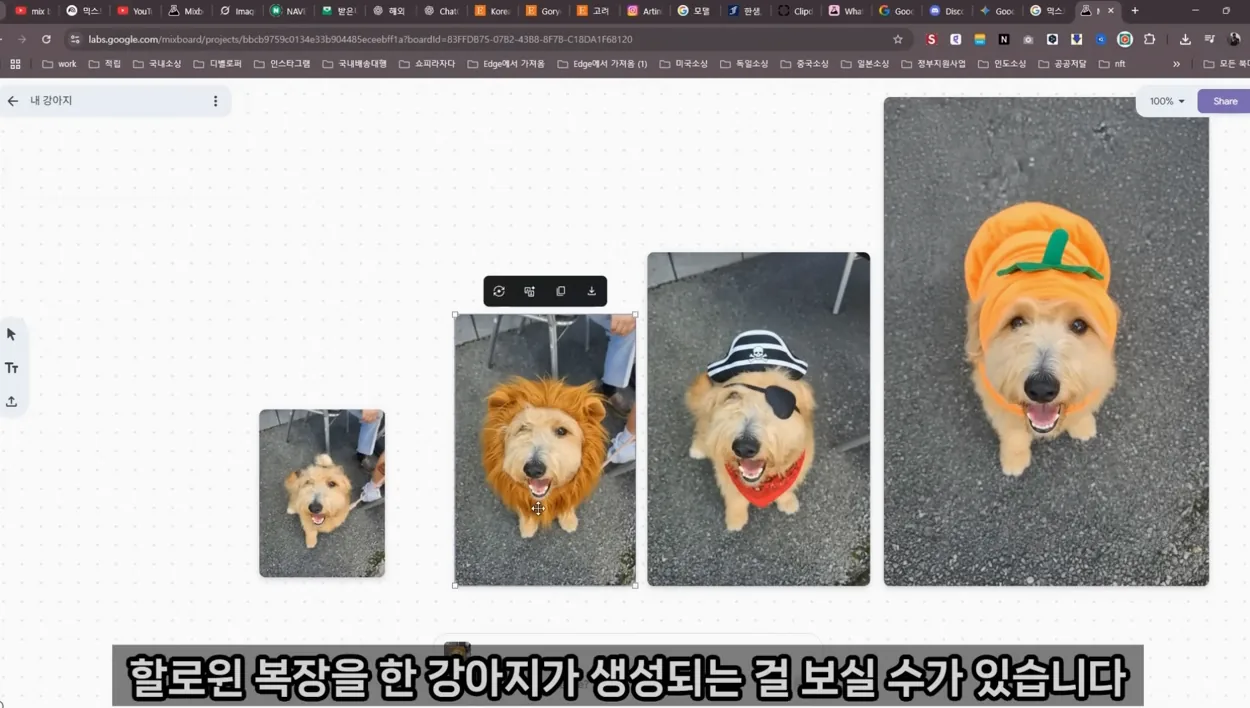Viewport: 1250px width, 708px height.
Task: Open the nft bookmarks folder
Action: (x=1112, y=64)
